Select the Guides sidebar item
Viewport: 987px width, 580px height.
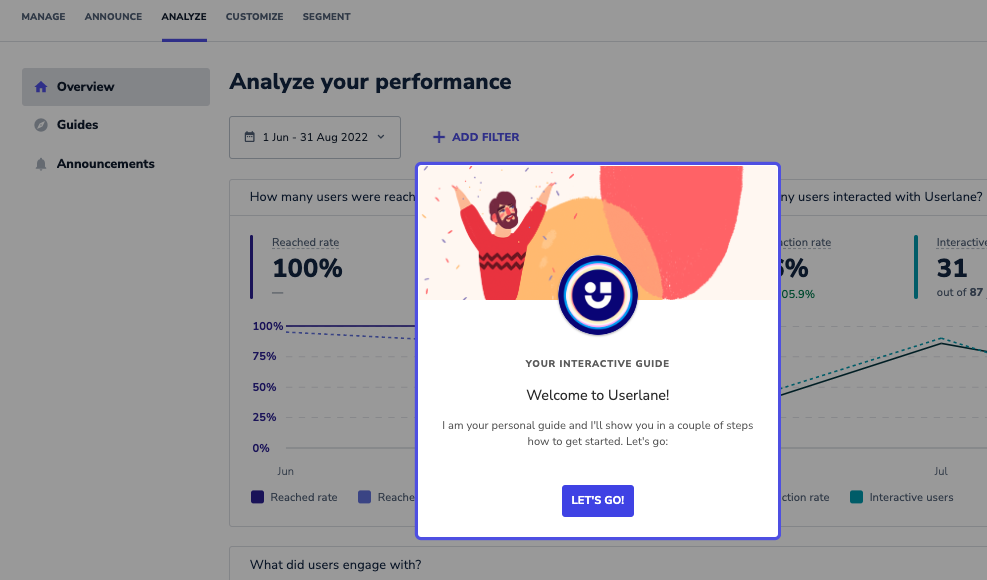click(x=116, y=125)
